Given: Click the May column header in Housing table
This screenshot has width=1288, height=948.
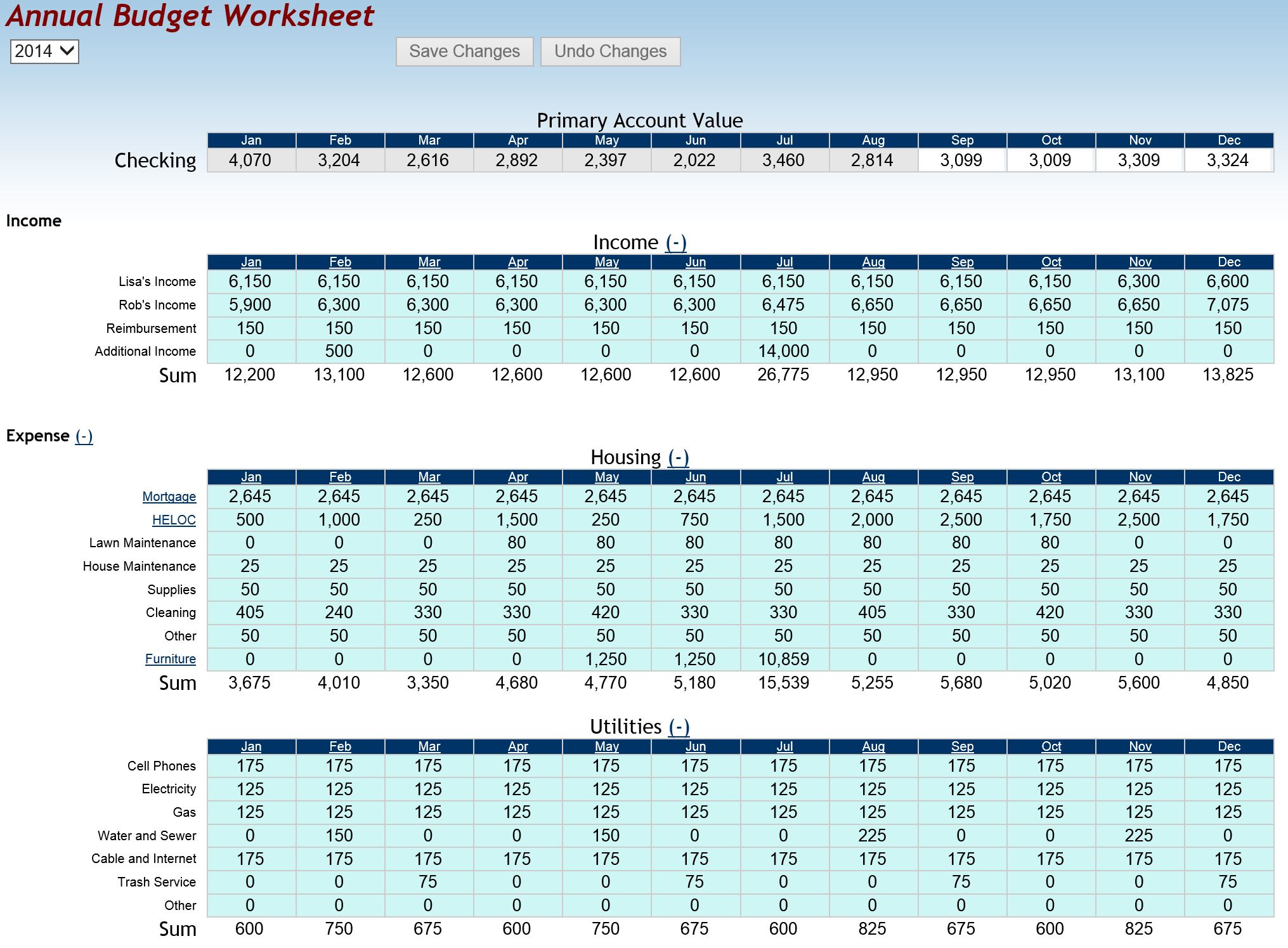Looking at the screenshot, I should (x=606, y=477).
